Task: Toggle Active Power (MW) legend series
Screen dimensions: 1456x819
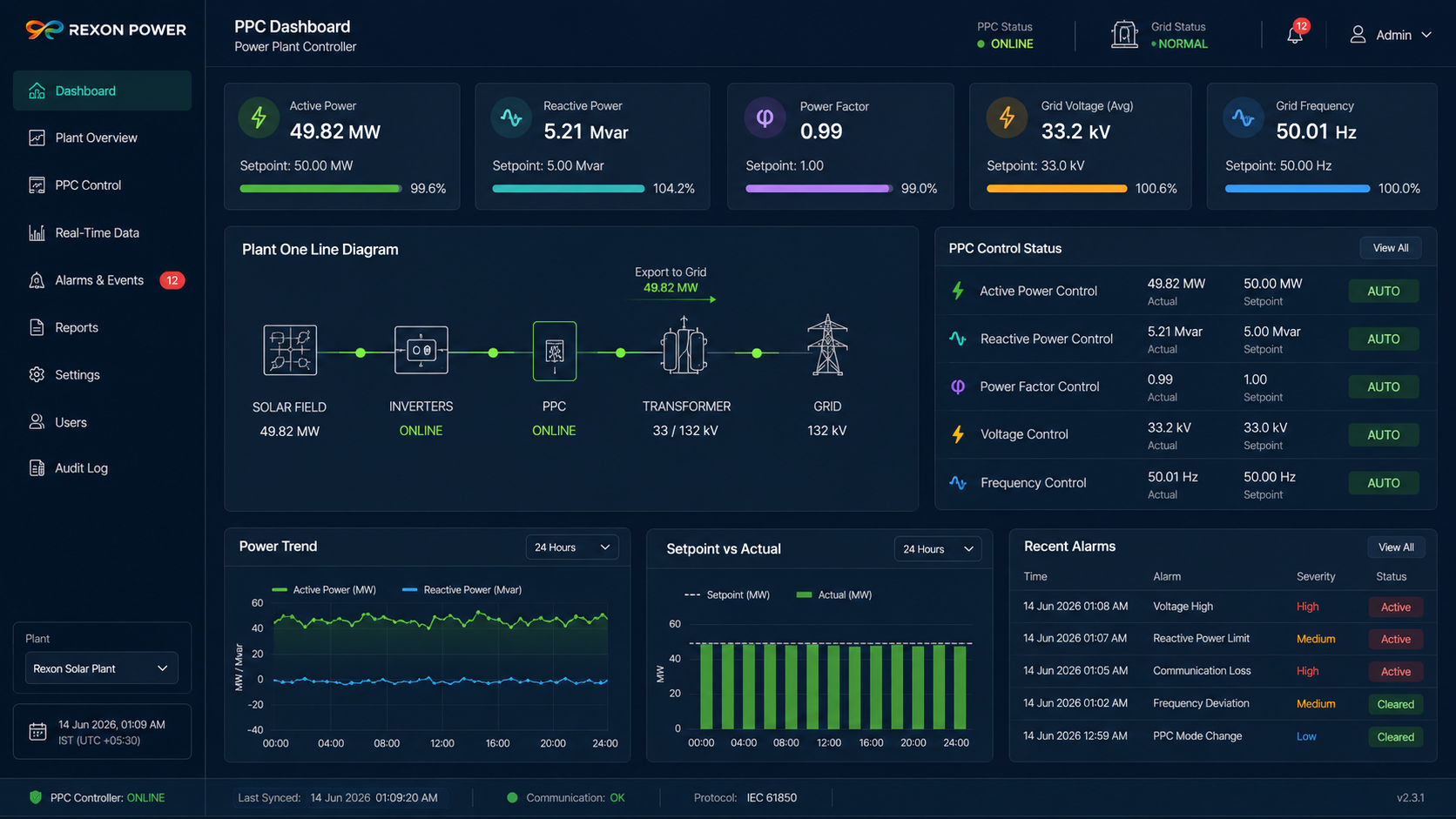Action: coord(324,589)
